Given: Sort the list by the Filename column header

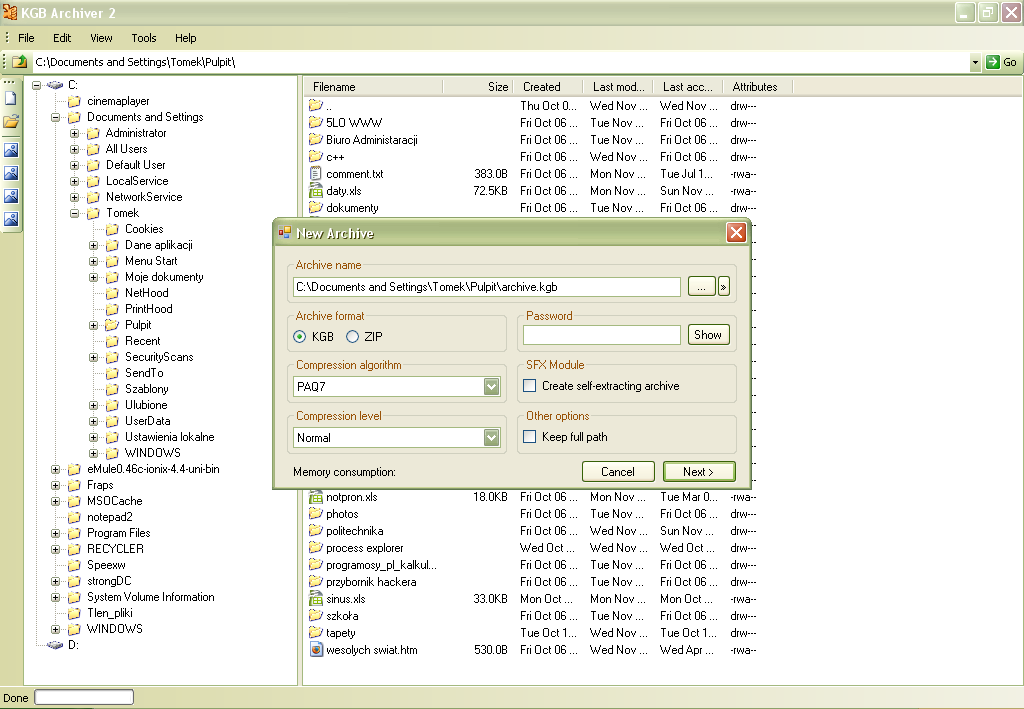Looking at the screenshot, I should click(x=375, y=87).
